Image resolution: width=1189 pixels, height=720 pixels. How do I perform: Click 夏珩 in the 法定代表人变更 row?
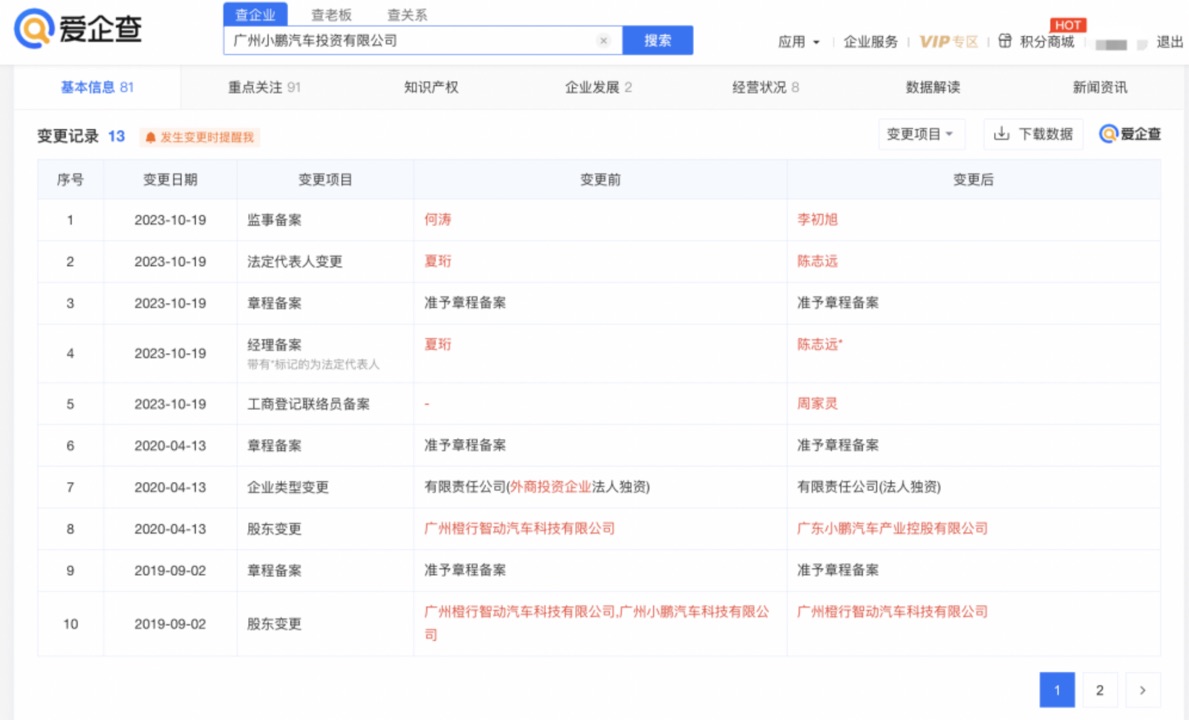(438, 261)
